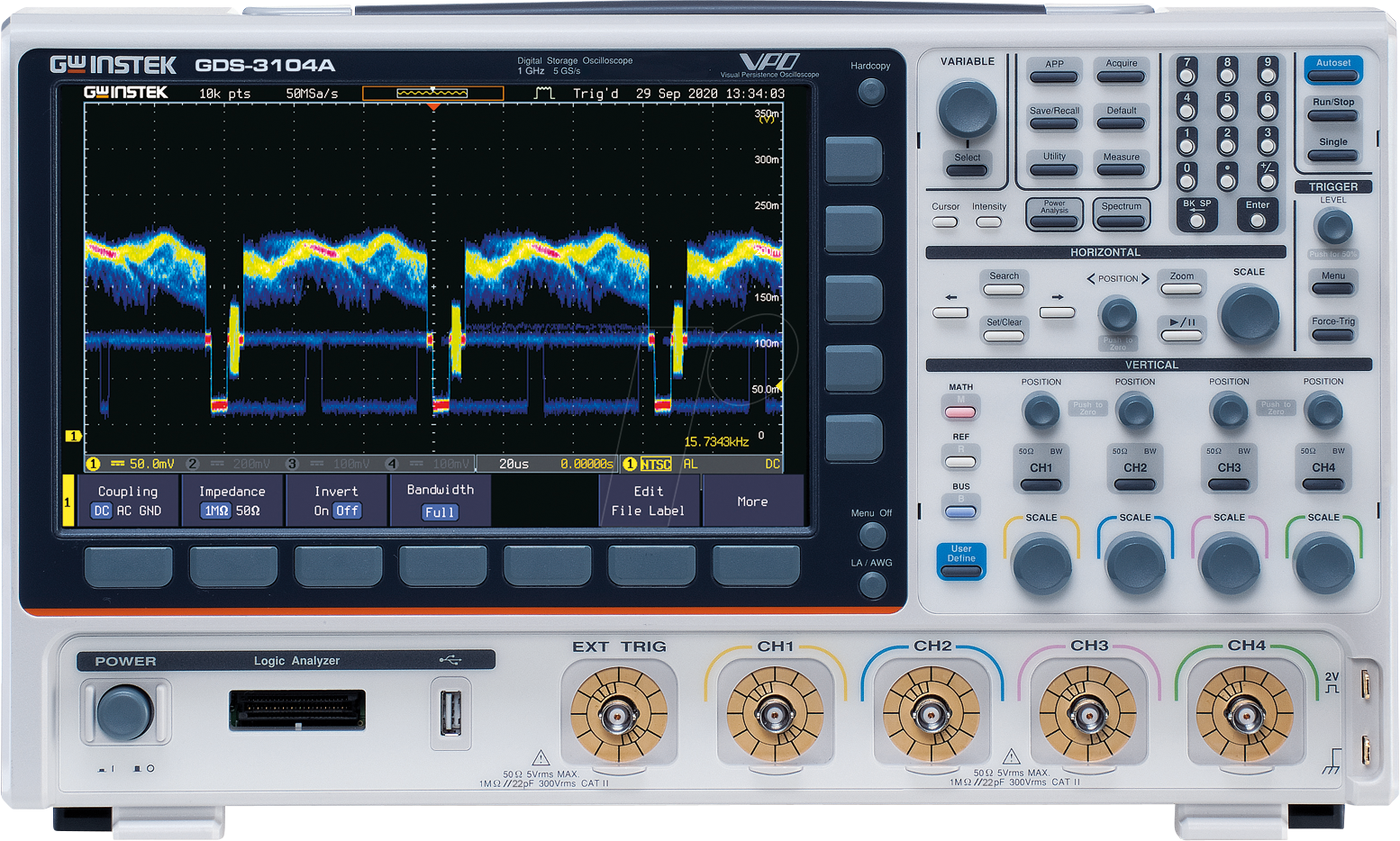The image size is (1400, 841).
Task: Click the Trigger LEVEL knob
Action: tap(1334, 227)
